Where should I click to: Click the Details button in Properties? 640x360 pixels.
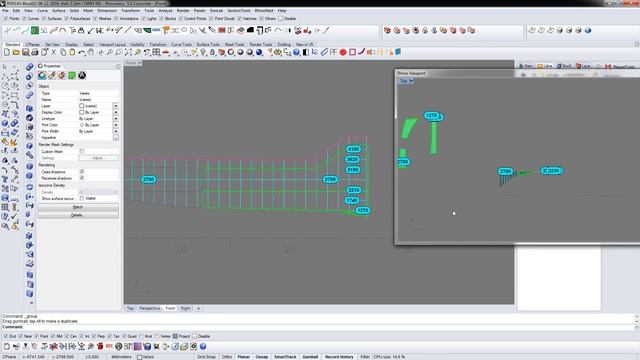pos(78,215)
